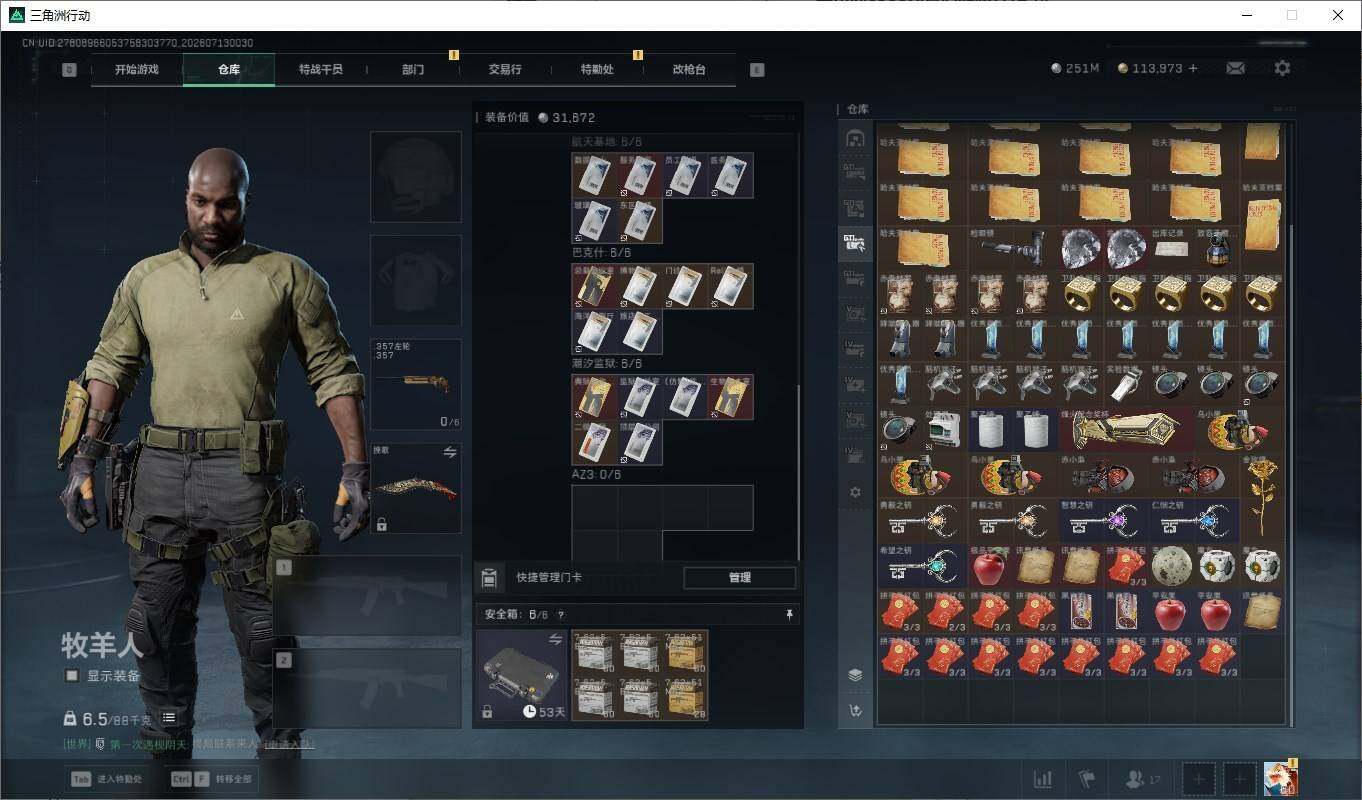The image size is (1362, 800).
Task: Select the golden rose item
Action: coord(1262,497)
